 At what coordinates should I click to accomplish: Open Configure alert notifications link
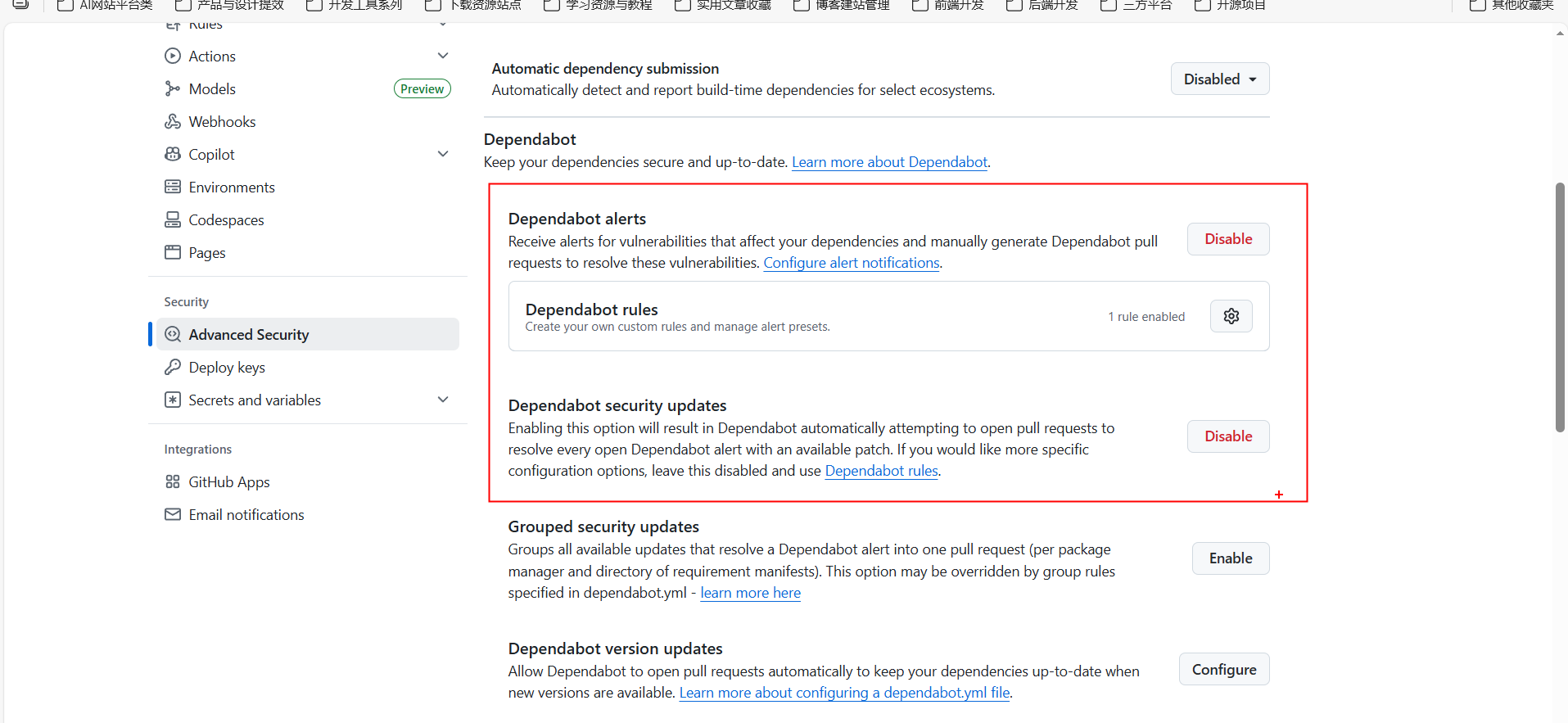pyautogui.click(x=851, y=263)
